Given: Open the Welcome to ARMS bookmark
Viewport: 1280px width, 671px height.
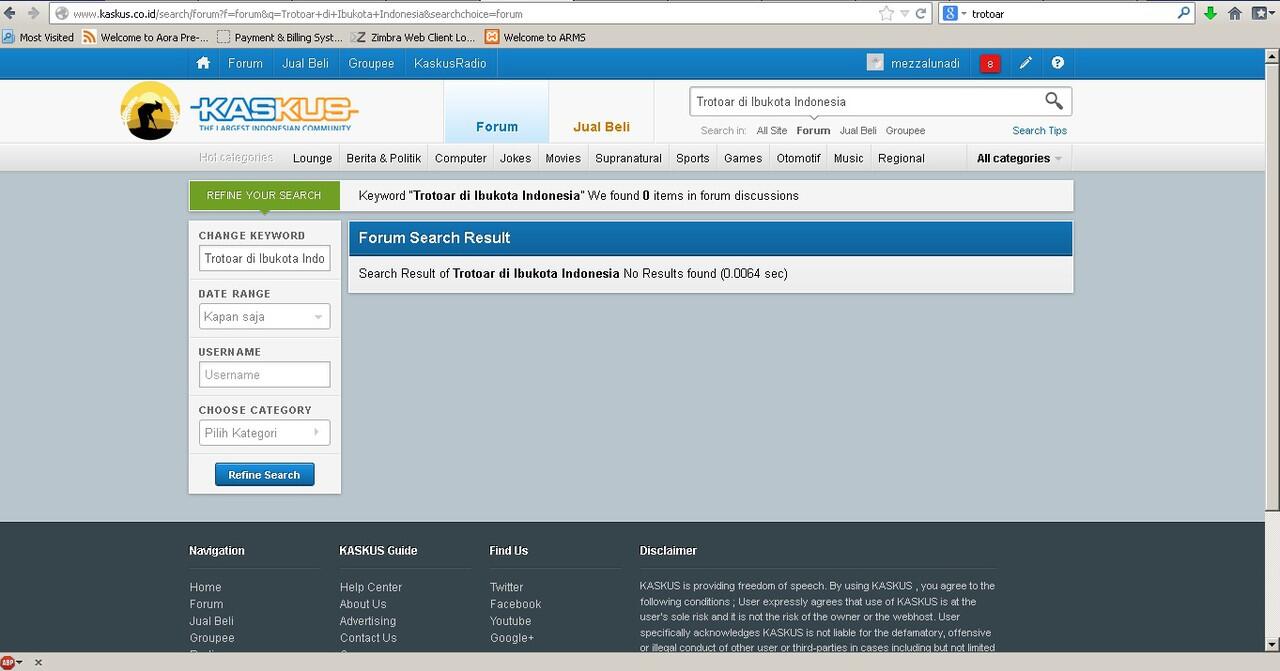Looking at the screenshot, I should (535, 37).
